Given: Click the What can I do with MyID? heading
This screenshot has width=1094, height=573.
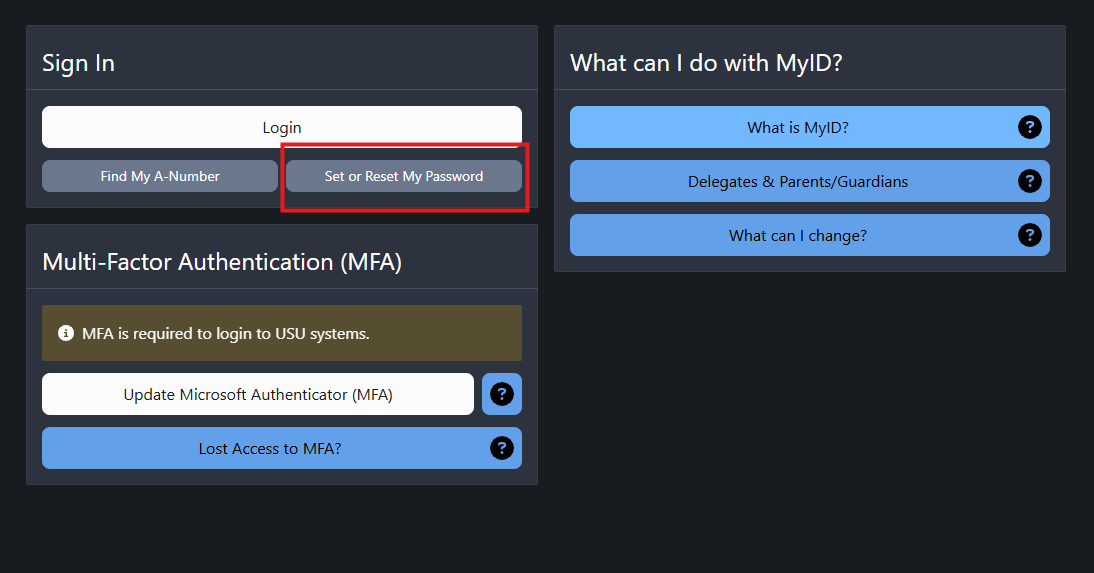Looking at the screenshot, I should coord(706,64).
